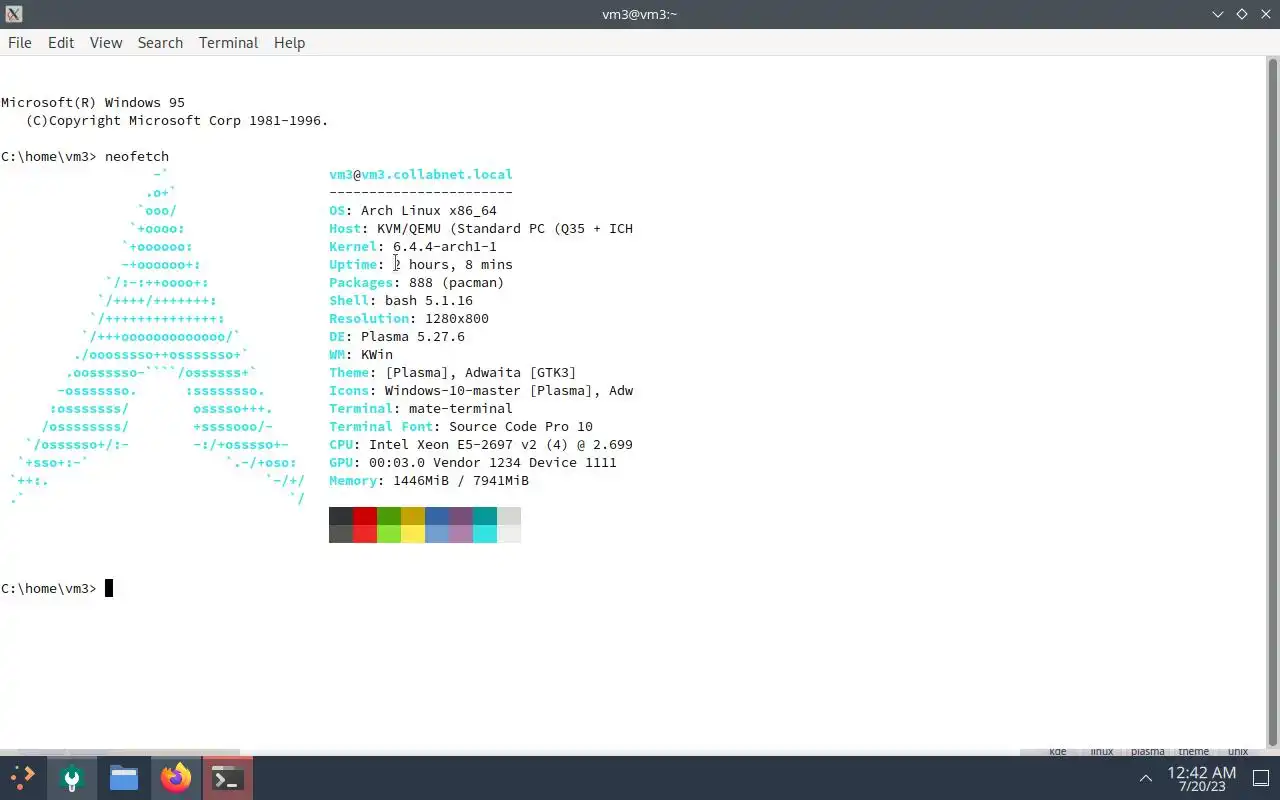Image resolution: width=1280 pixels, height=800 pixels.
Task: Click the 'CPU: Intel Xeon E5-2697' line
Action: pos(481,444)
